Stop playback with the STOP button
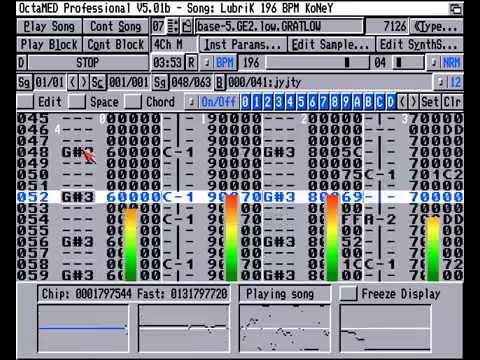480x360 pixels. click(x=88, y=62)
